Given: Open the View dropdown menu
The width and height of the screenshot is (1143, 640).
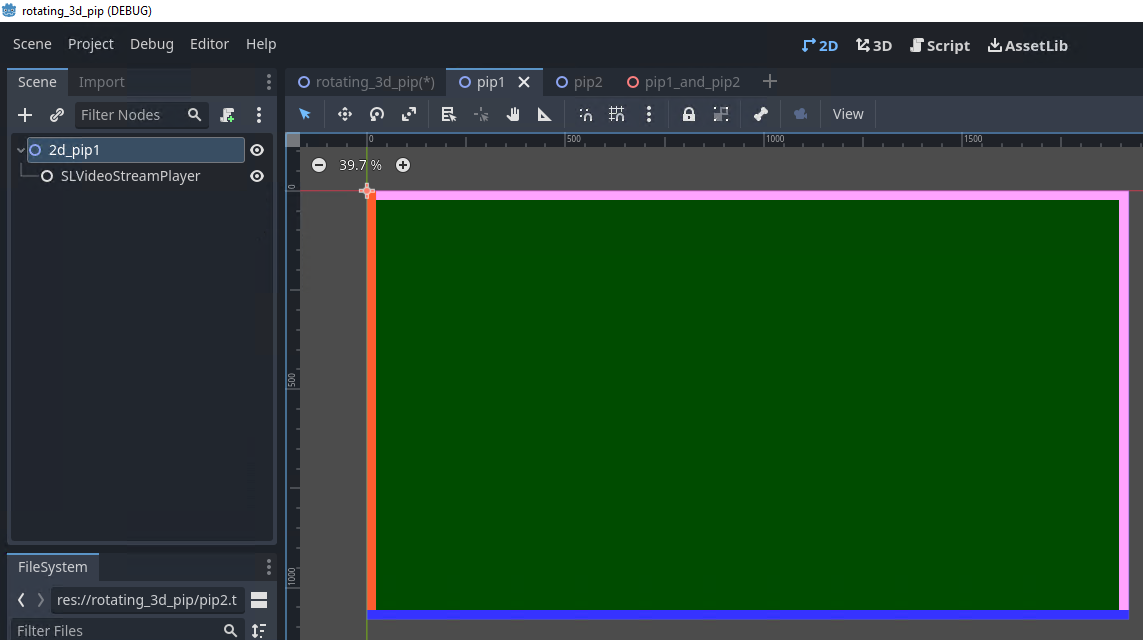Looking at the screenshot, I should pyautogui.click(x=848, y=114).
